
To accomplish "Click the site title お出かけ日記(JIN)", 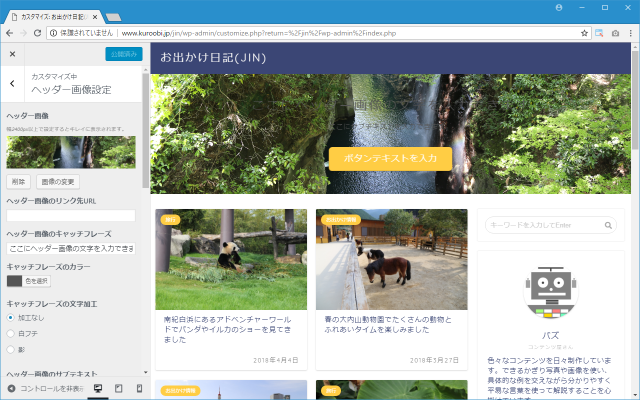I will point(213,58).
